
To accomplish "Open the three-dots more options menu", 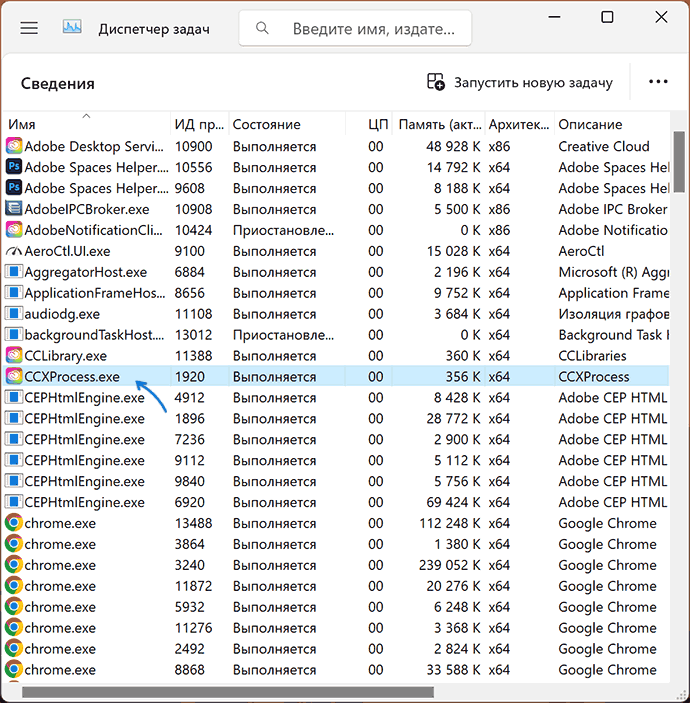I will tap(658, 82).
